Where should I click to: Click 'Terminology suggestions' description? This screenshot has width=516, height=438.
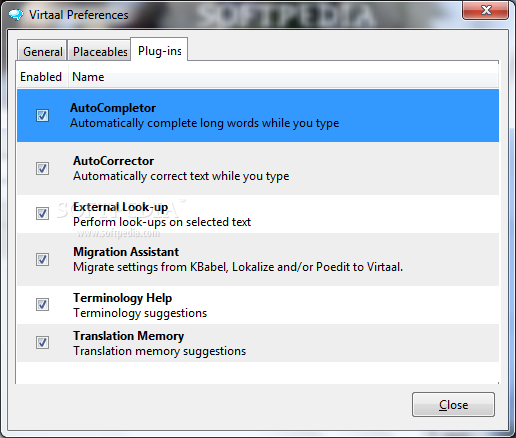point(140,313)
